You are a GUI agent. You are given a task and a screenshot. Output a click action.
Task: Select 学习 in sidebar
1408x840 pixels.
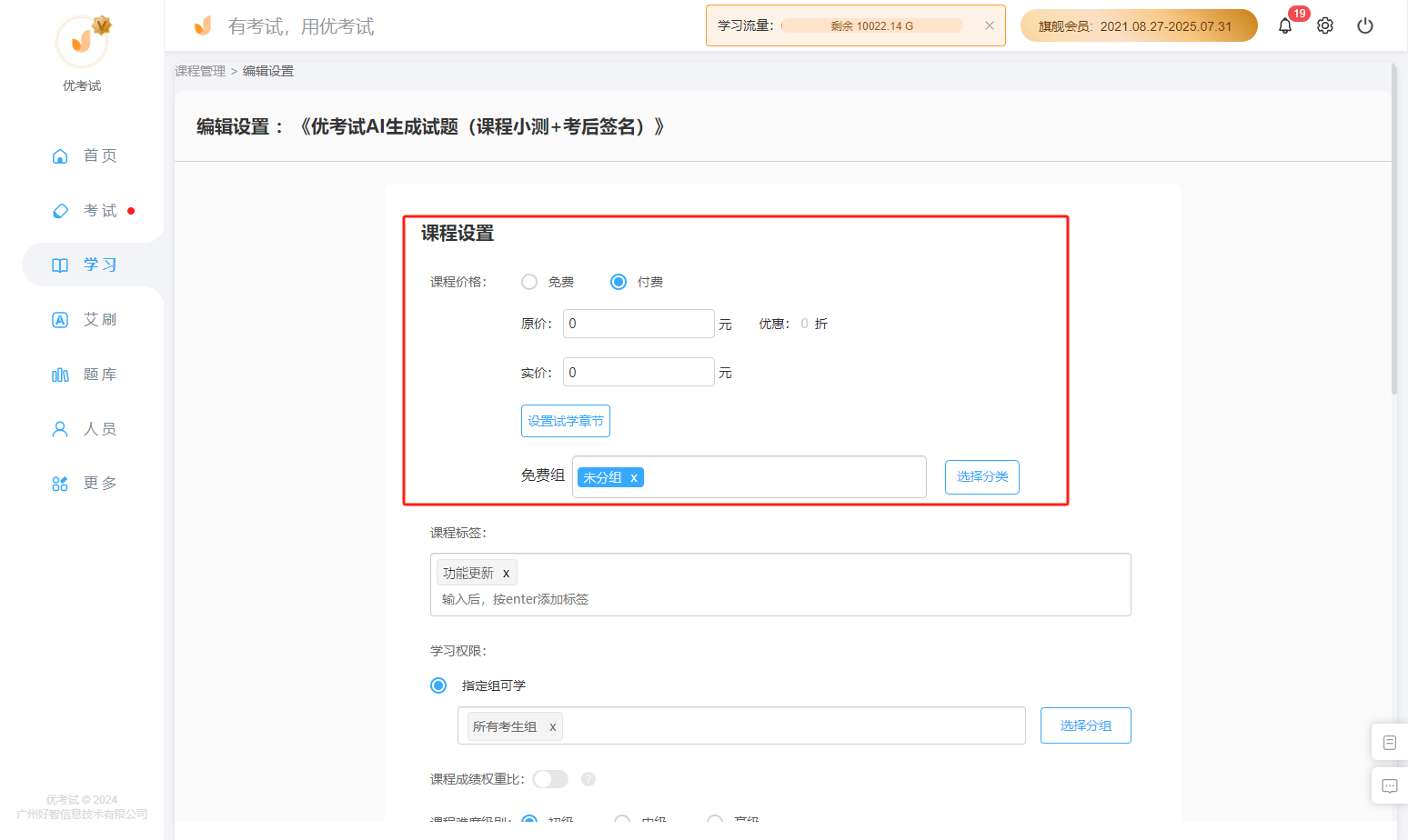100,265
